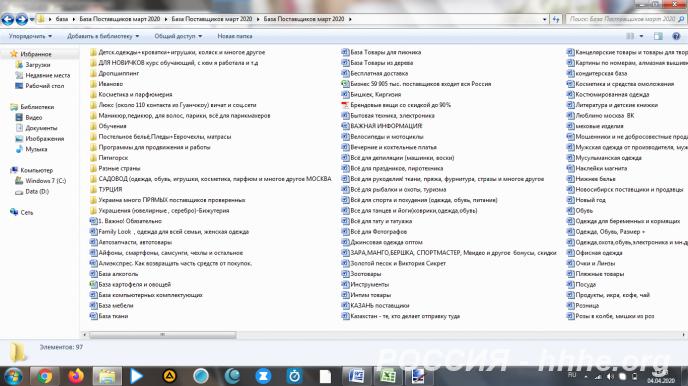
Task: Open the address bar history dropdown arrow
Action: tap(545, 19)
